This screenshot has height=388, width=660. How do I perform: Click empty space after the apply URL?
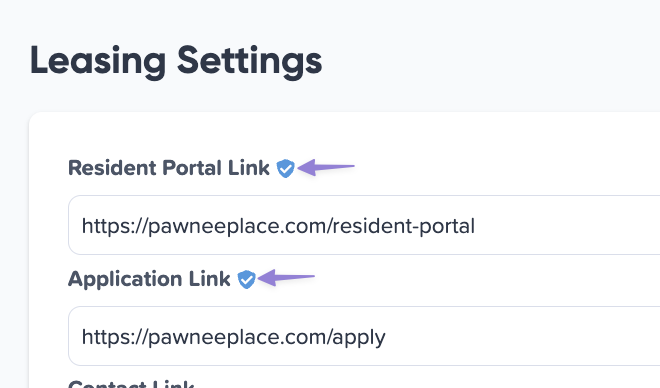pyautogui.click(x=522, y=337)
